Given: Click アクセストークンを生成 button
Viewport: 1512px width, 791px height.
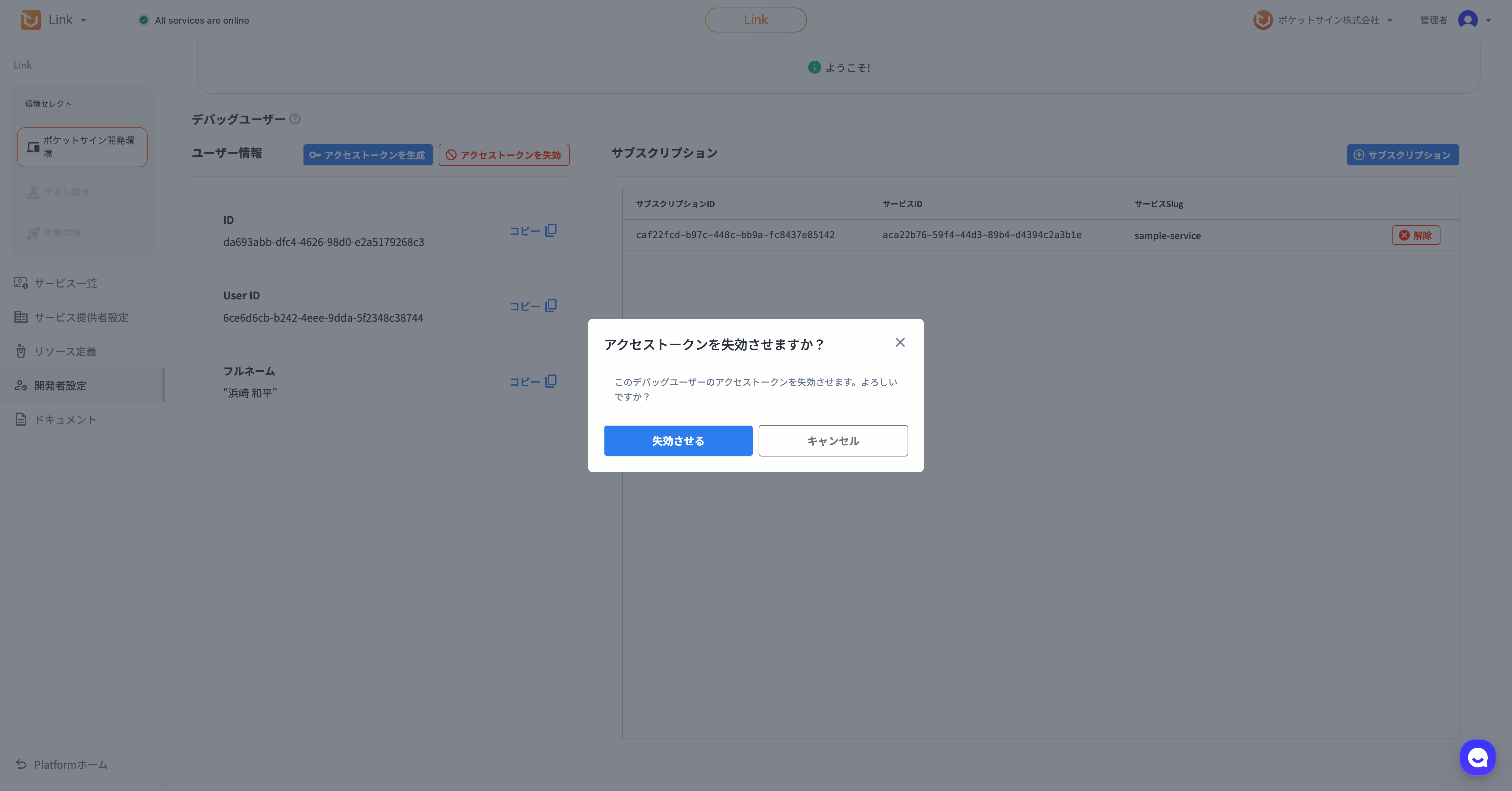Looking at the screenshot, I should pyautogui.click(x=367, y=155).
